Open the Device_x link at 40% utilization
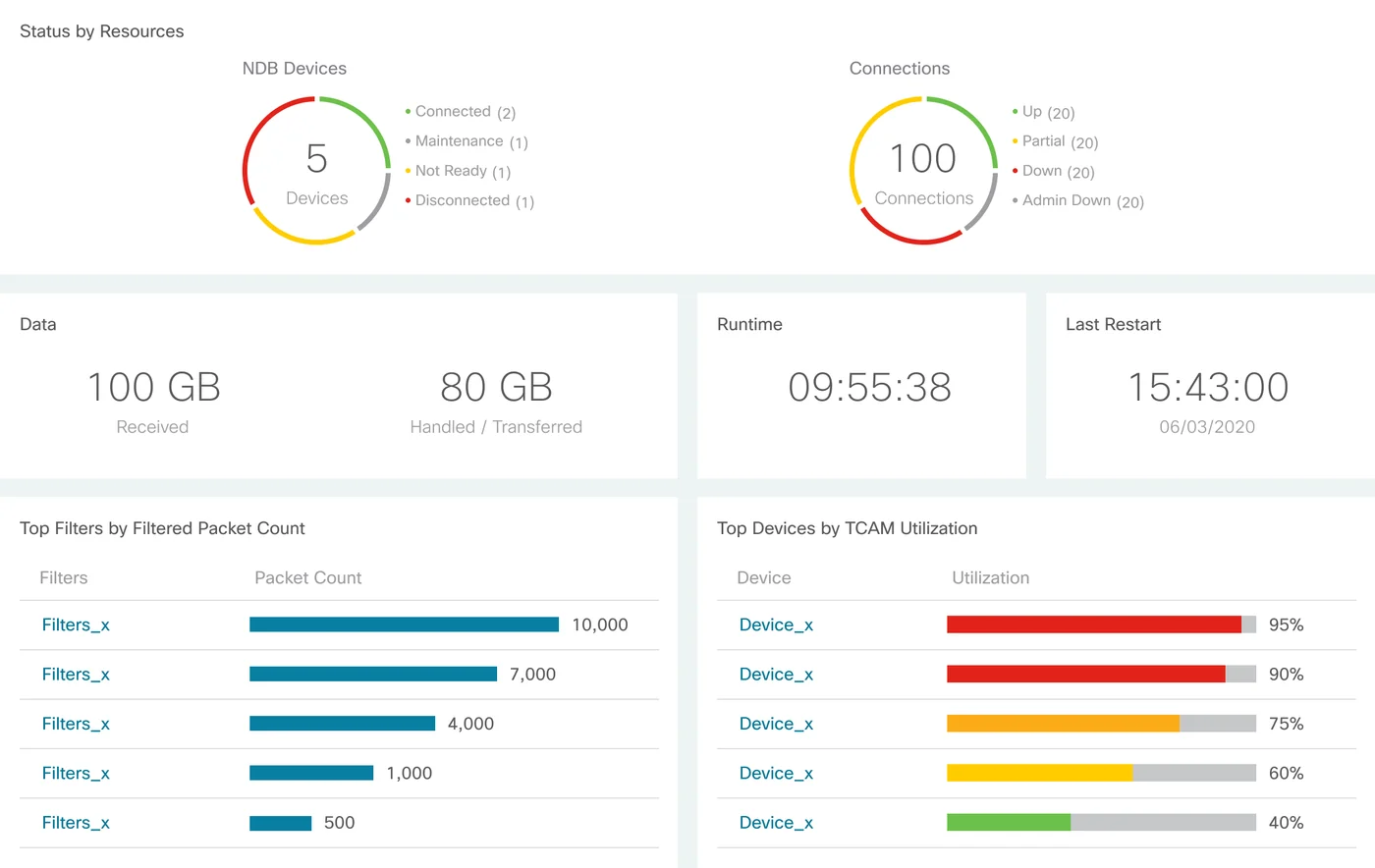 coord(776,823)
